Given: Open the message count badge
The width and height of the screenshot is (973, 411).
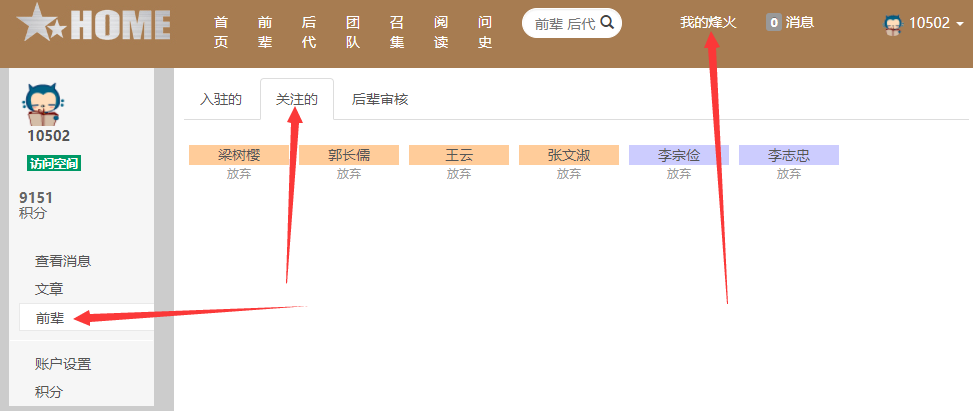Looking at the screenshot, I should [x=773, y=22].
